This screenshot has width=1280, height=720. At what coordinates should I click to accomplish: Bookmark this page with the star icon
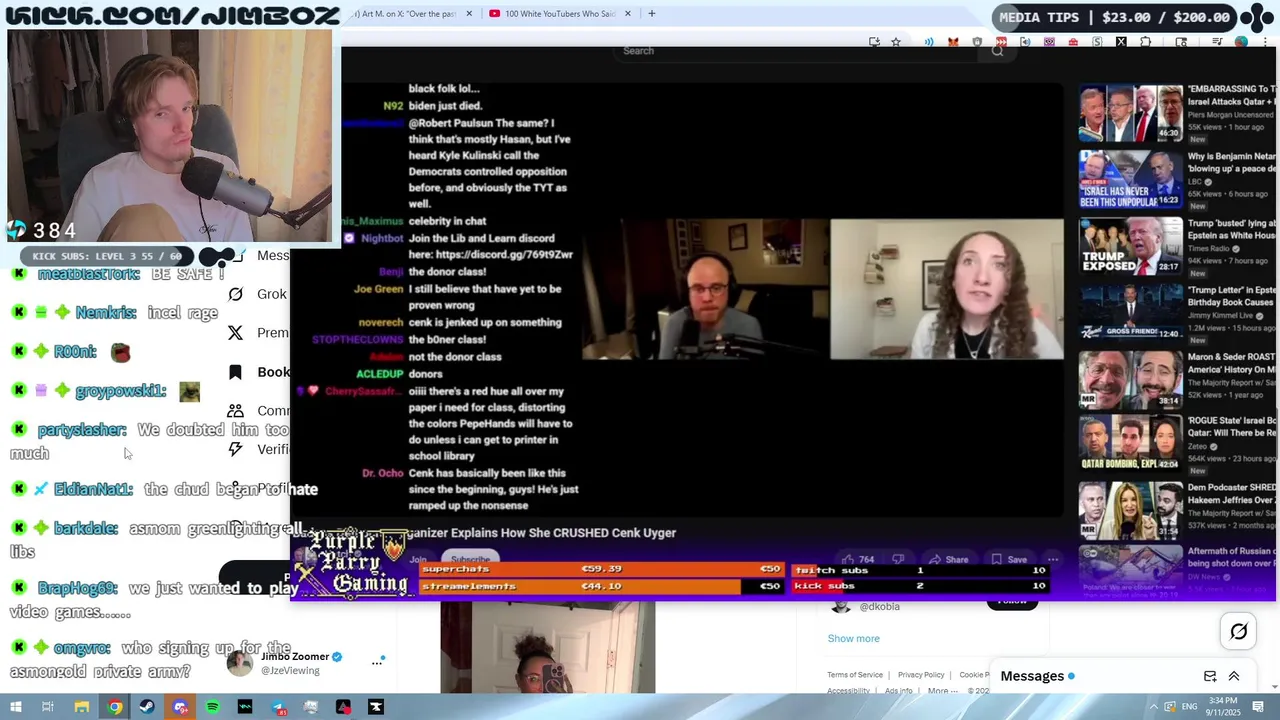(896, 42)
